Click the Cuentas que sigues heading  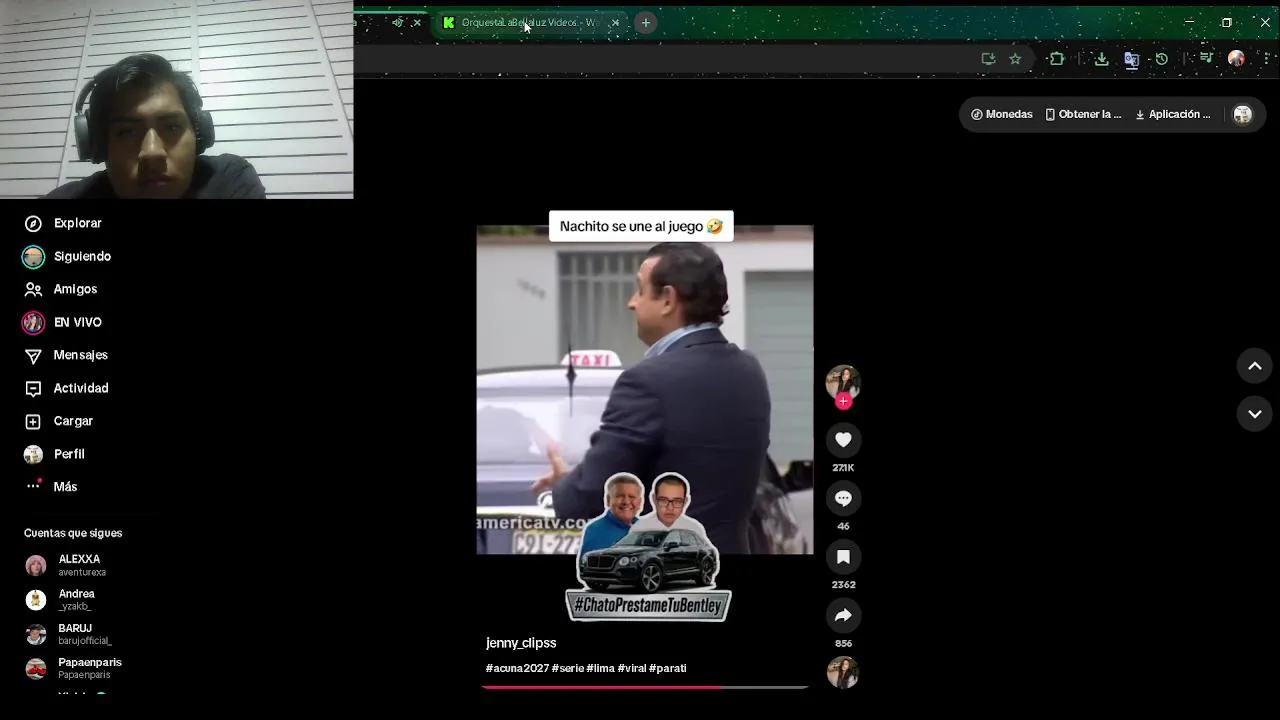pos(73,533)
